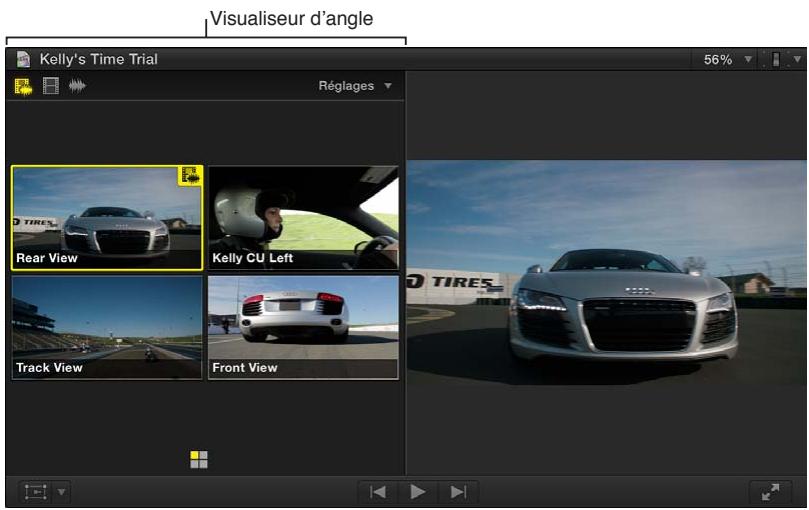Click the angle bank grid indicator
Viewport: 809px width, 510px height.
(x=199, y=459)
